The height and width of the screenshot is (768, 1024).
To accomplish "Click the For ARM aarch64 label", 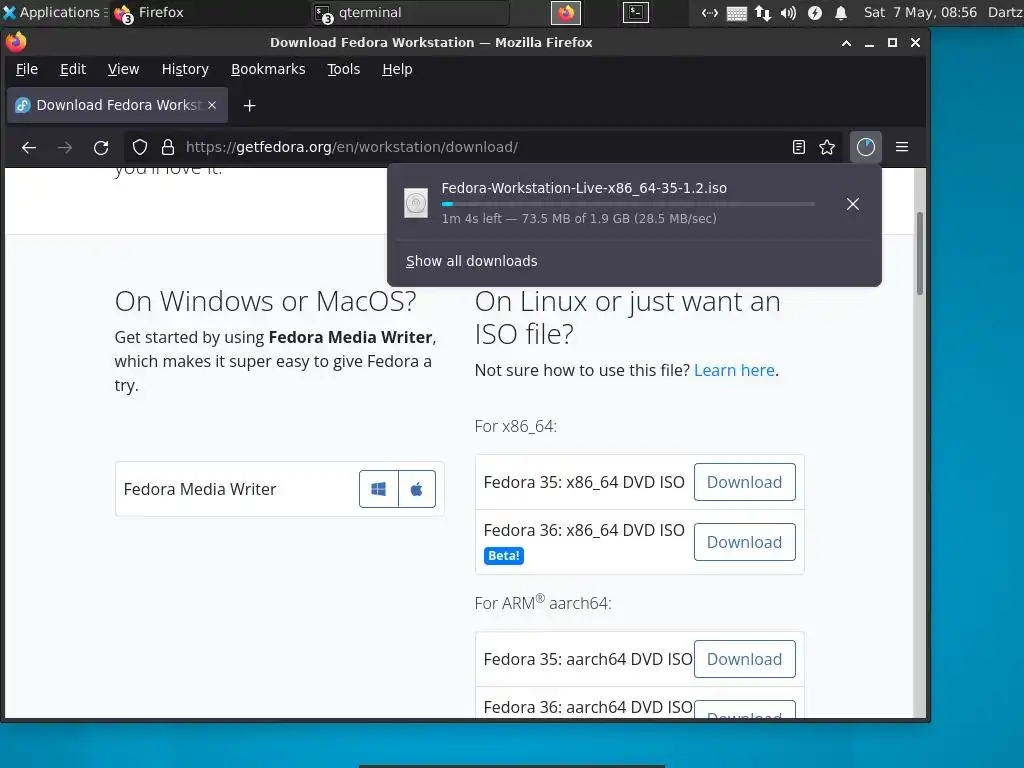I will point(543,602).
